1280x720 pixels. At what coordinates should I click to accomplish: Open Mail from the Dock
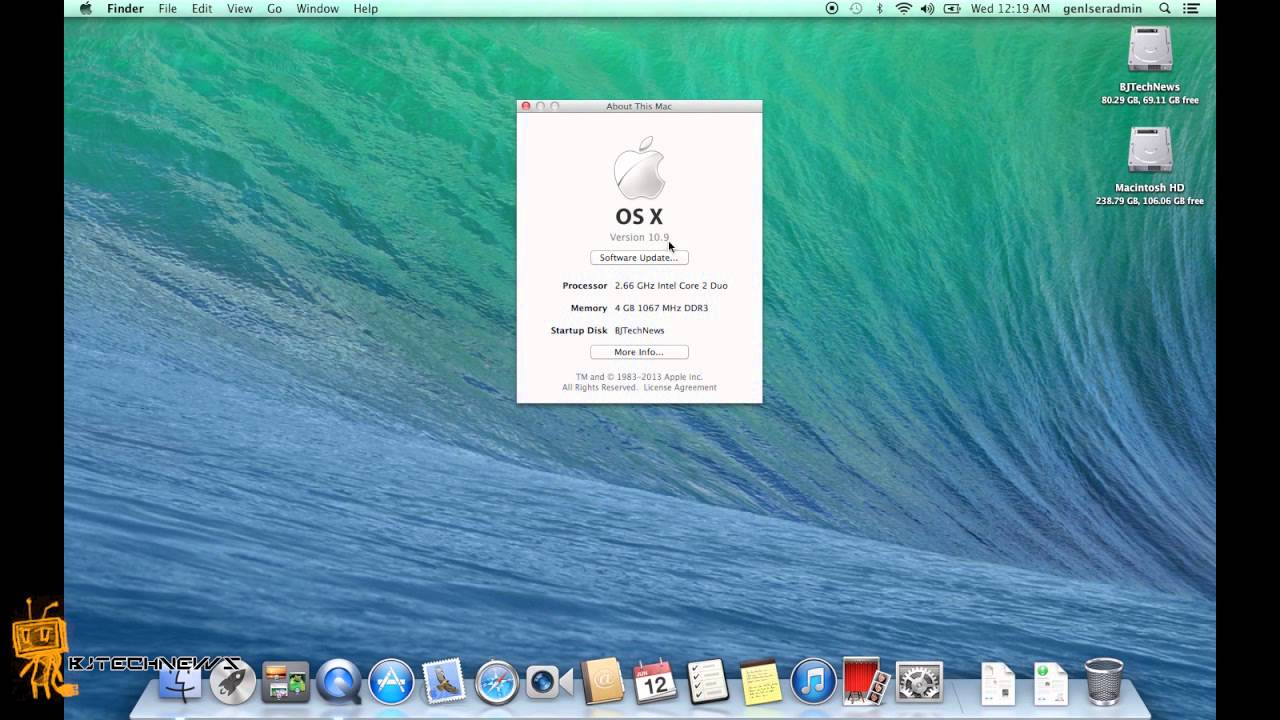(443, 682)
